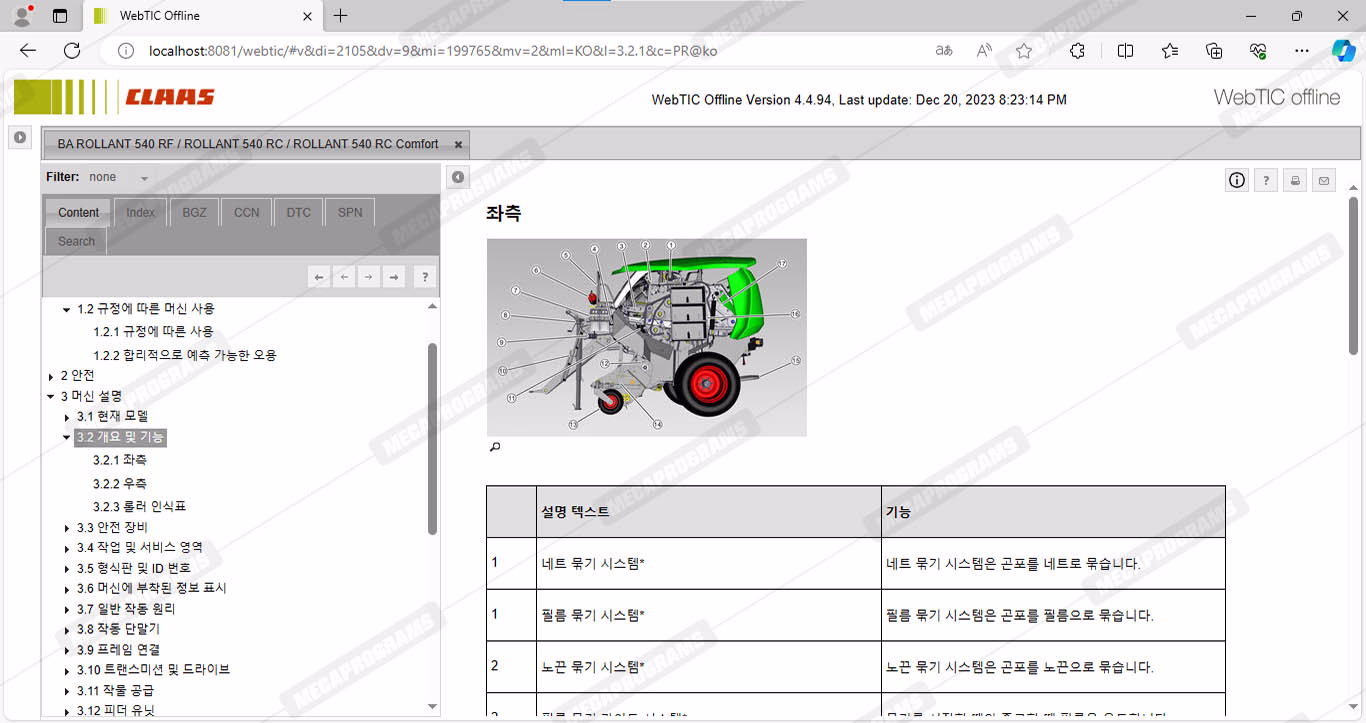
Task: Open help via question mark beside info icon
Action: 1266,180
